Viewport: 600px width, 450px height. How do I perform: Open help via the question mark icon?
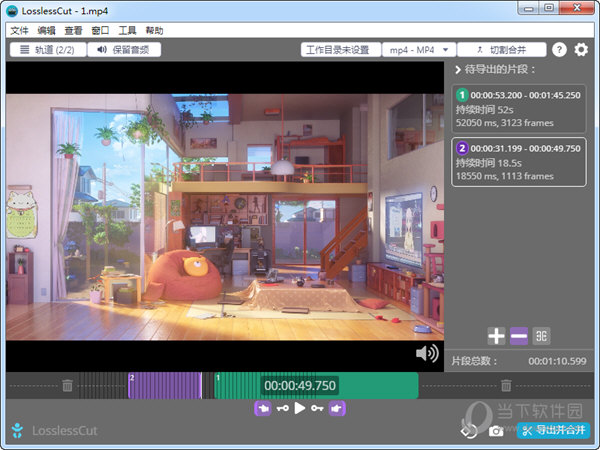tap(559, 50)
